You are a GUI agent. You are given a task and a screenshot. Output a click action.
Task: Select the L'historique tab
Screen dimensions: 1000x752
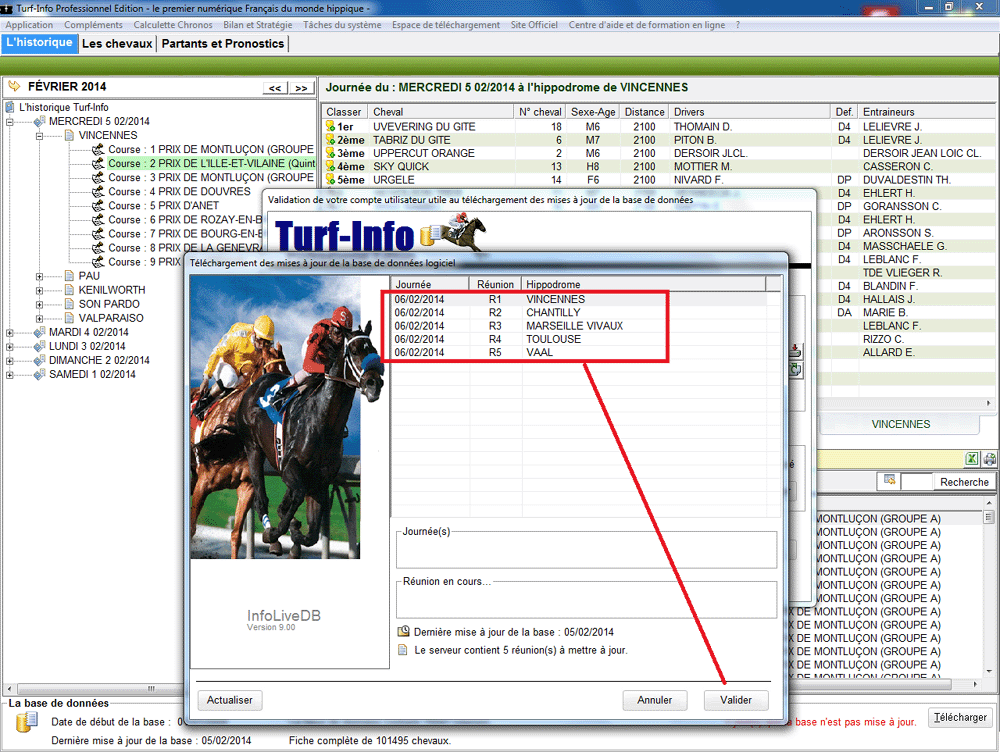click(x=40, y=43)
